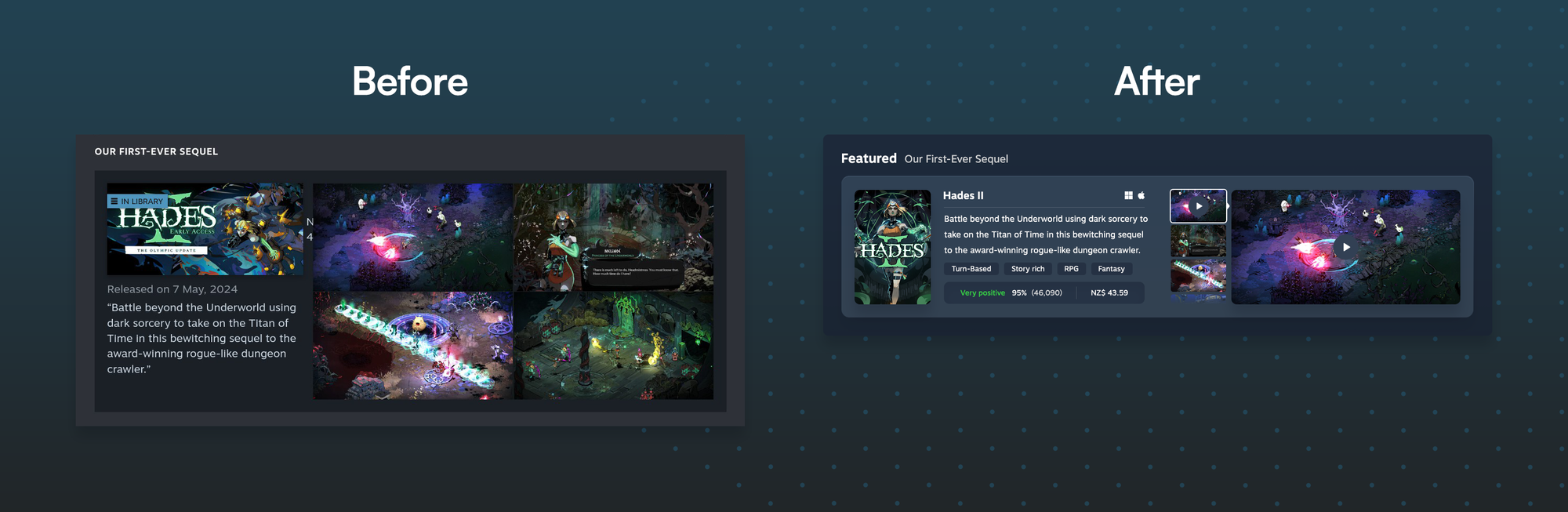Open the RPG tag

pyautogui.click(x=1071, y=269)
